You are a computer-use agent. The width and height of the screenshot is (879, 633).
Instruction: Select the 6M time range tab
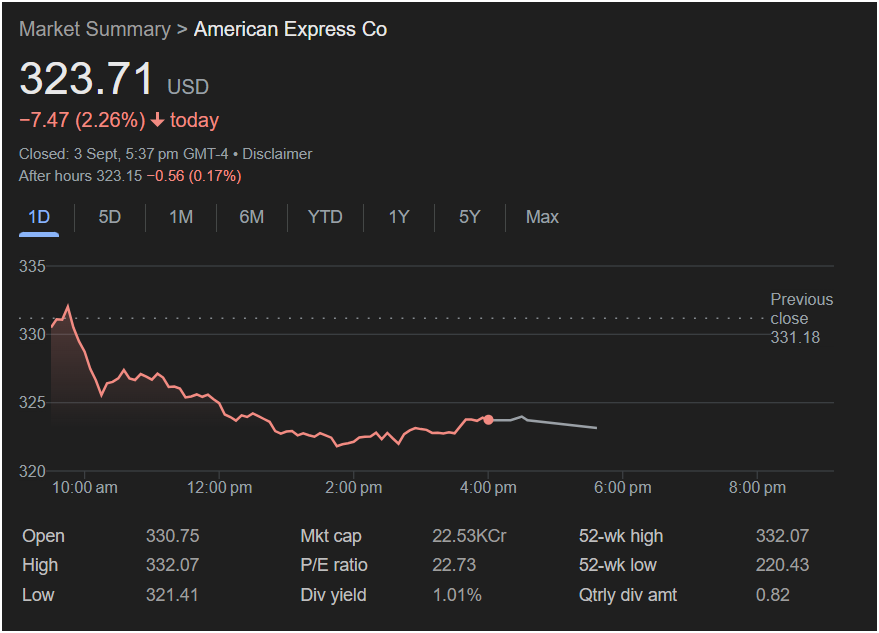(x=252, y=217)
